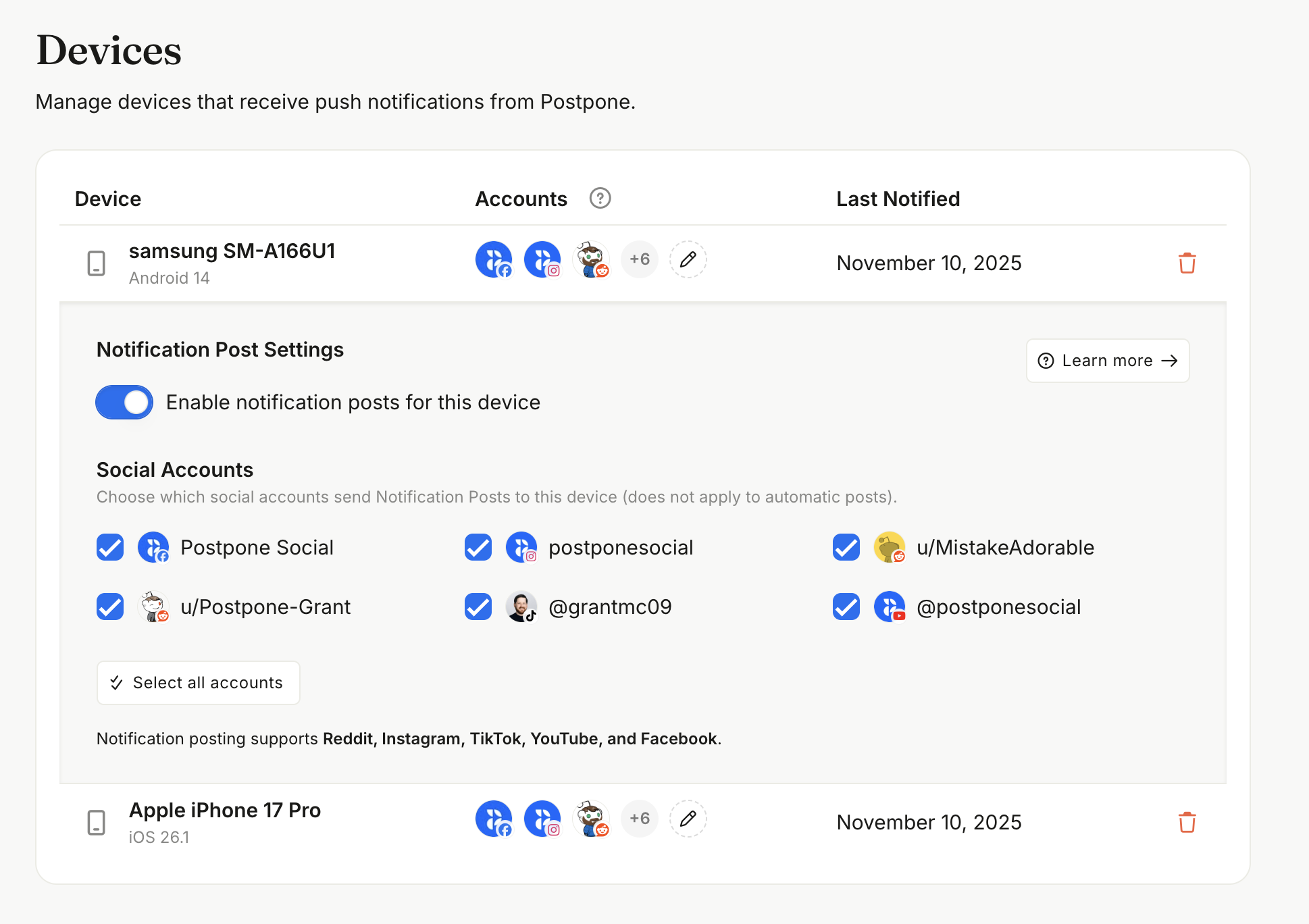The height and width of the screenshot is (924, 1309).
Task: Uncheck the @postponesocial YouTube account
Action: (x=846, y=607)
